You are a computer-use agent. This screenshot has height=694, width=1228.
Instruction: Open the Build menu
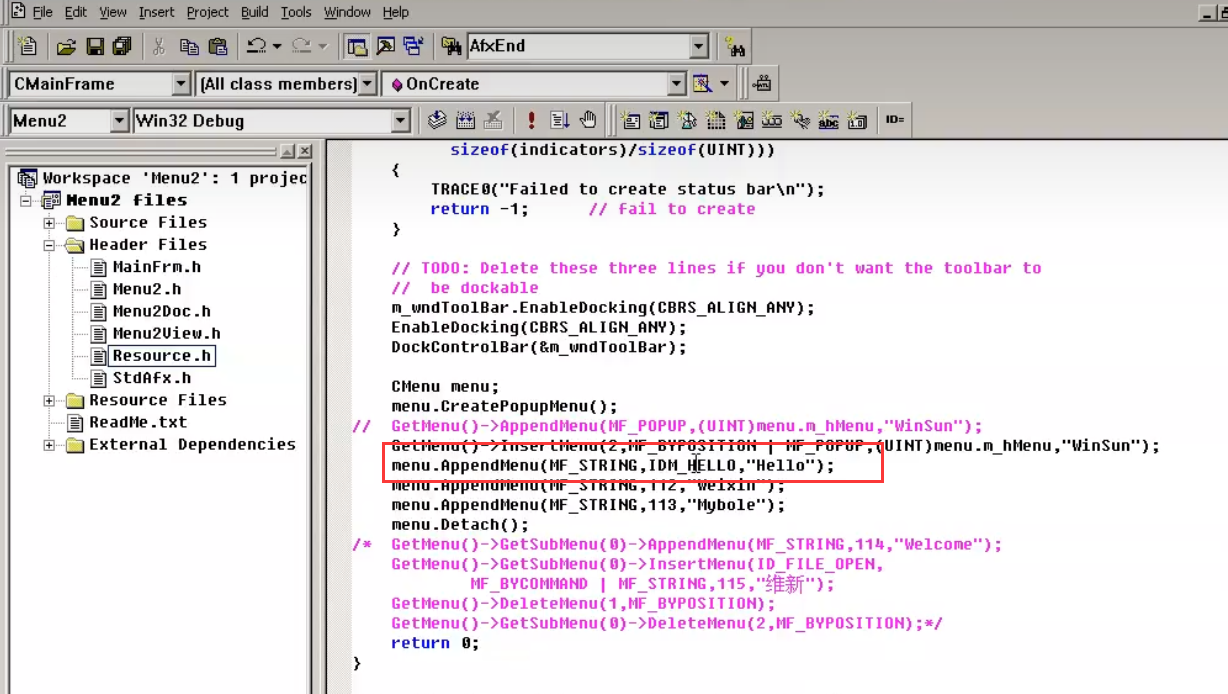pyautogui.click(x=255, y=12)
